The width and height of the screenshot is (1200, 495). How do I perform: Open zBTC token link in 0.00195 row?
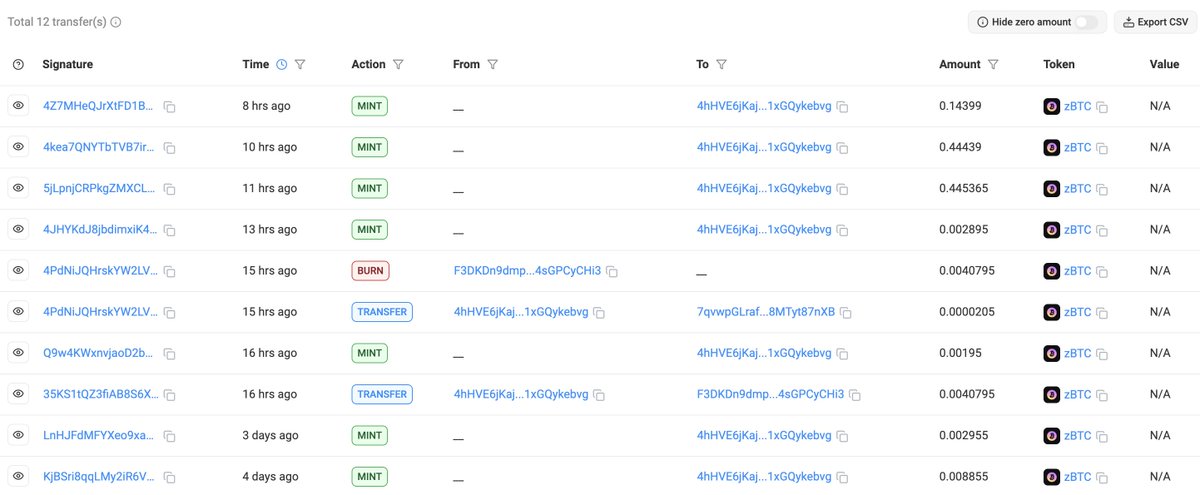[1078, 353]
